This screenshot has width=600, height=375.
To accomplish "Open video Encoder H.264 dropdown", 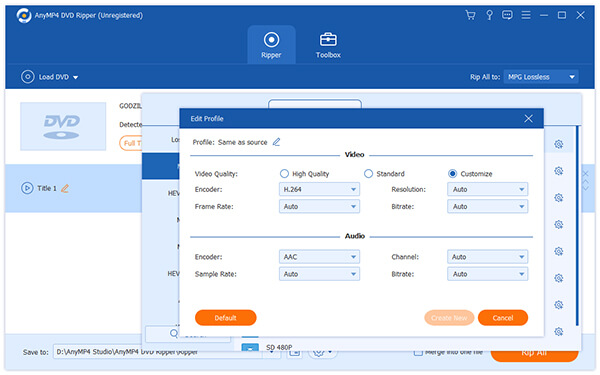I will pyautogui.click(x=319, y=189).
